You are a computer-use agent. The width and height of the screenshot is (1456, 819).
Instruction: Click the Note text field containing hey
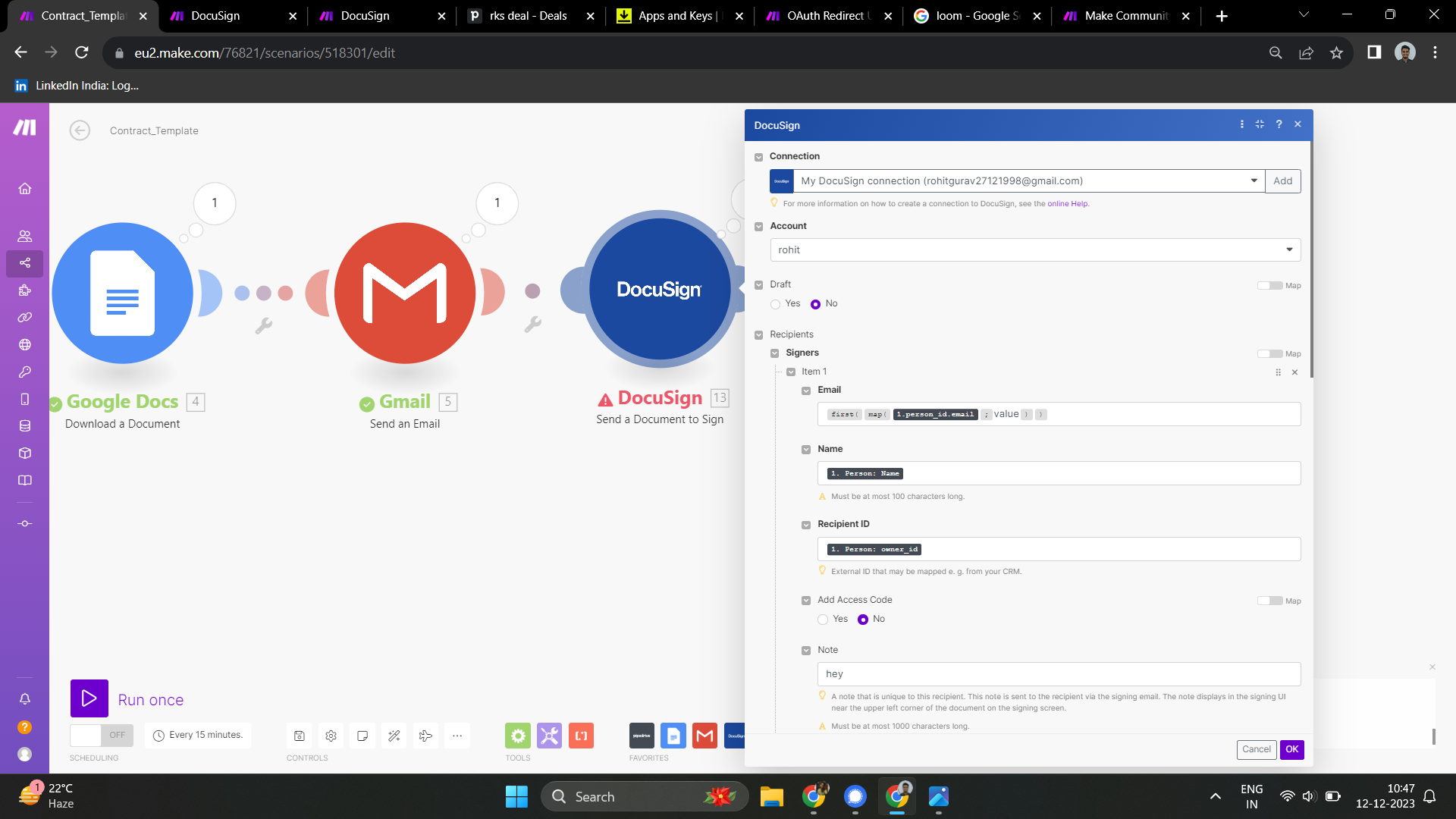(x=1058, y=674)
